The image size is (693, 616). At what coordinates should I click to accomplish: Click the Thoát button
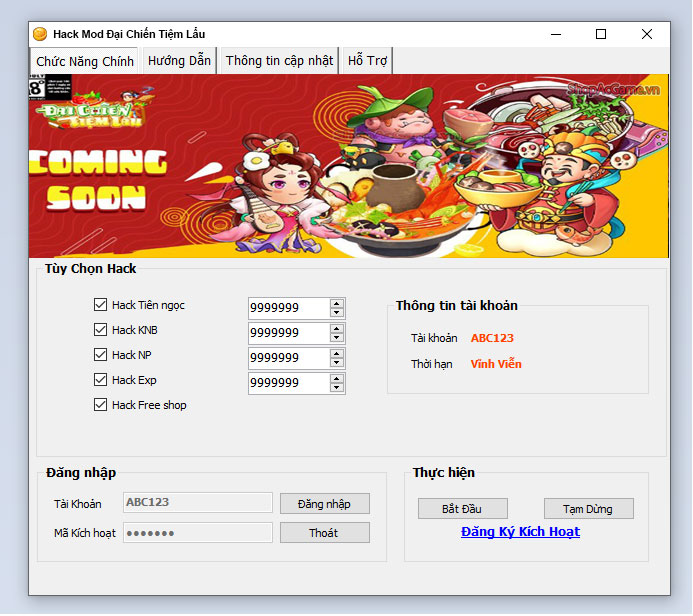point(325,533)
